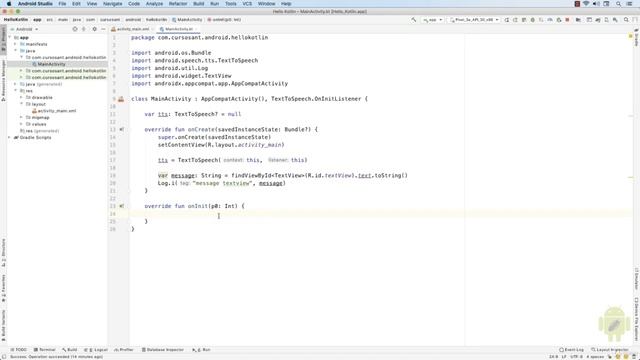Open the File menu
Image resolution: width=640 pixels, height=360 pixels.
click(62, 4)
